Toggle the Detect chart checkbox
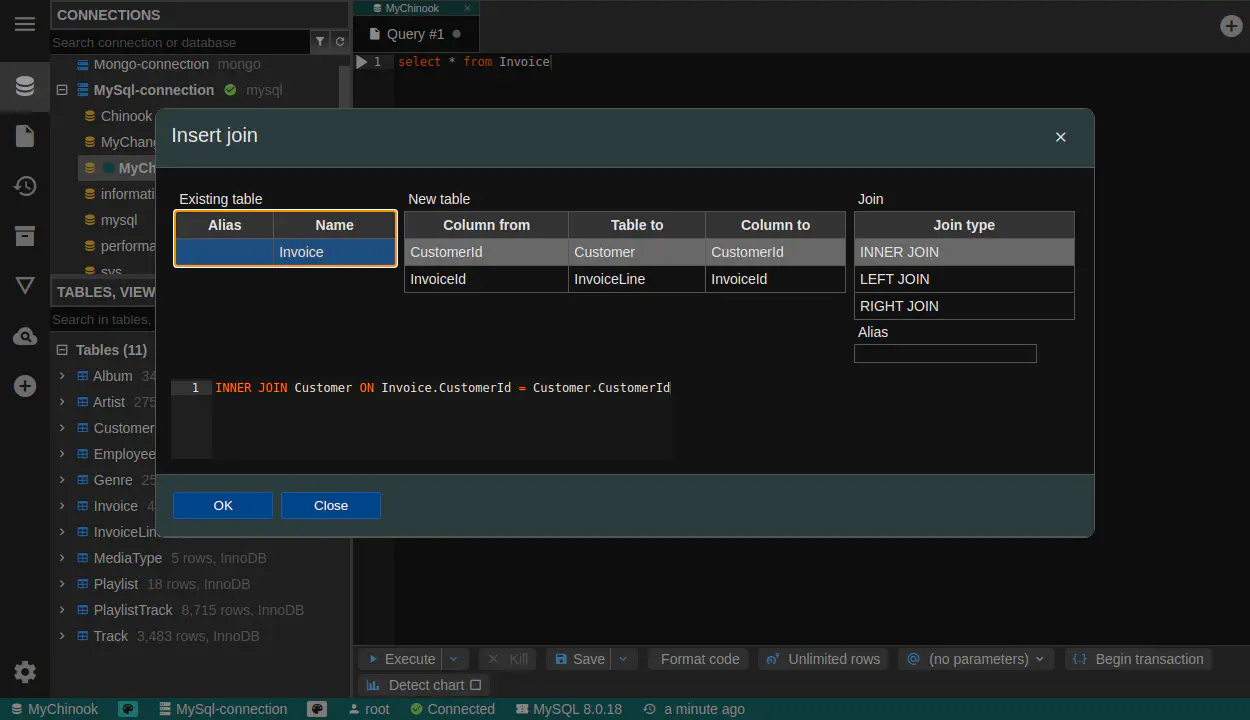The width and height of the screenshot is (1250, 720). [x=475, y=685]
